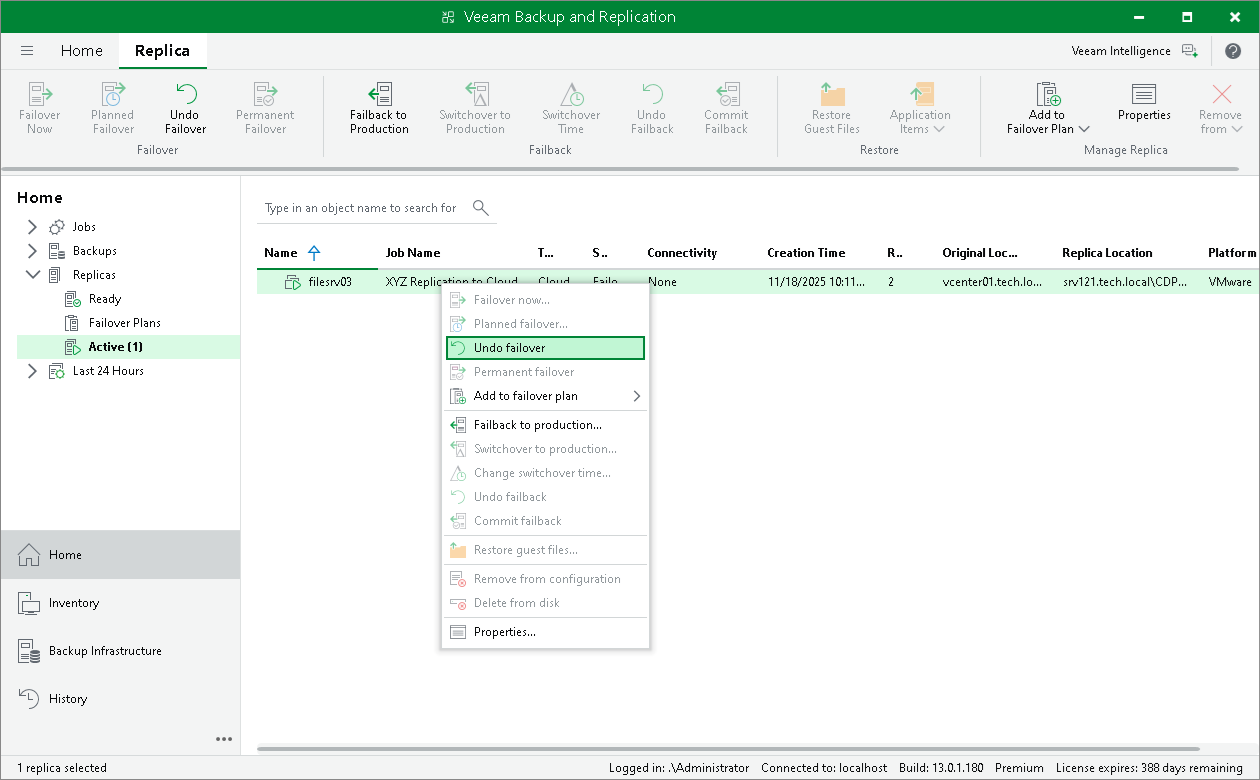Choose Undo failover in context menu
This screenshot has width=1260, height=780.
tap(545, 348)
